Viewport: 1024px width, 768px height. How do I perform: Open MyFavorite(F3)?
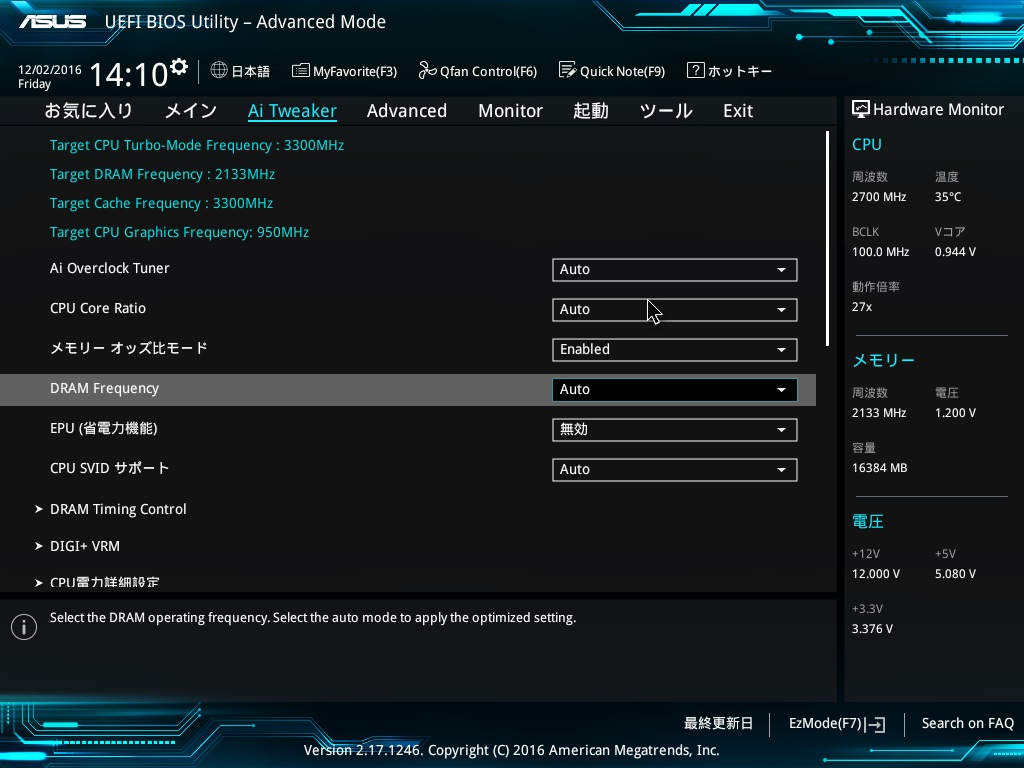coord(344,71)
